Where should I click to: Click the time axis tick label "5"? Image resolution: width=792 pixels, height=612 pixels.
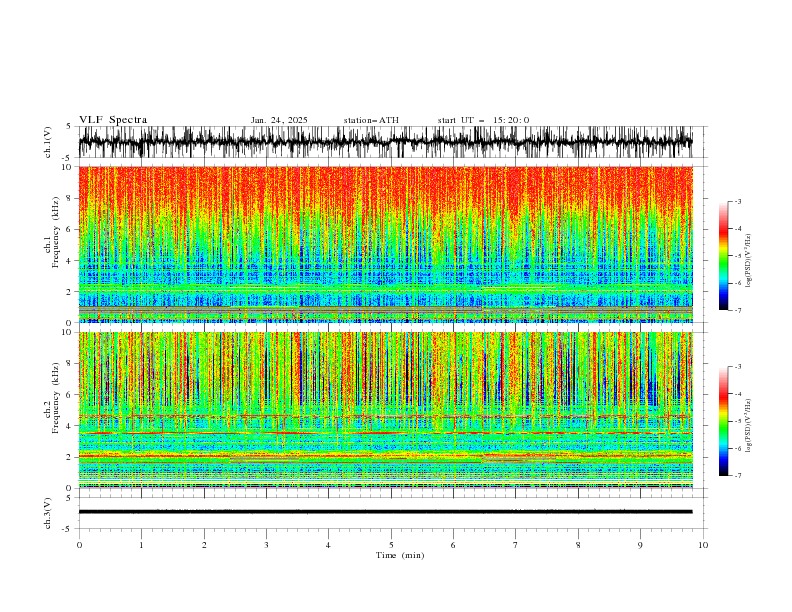click(x=391, y=545)
